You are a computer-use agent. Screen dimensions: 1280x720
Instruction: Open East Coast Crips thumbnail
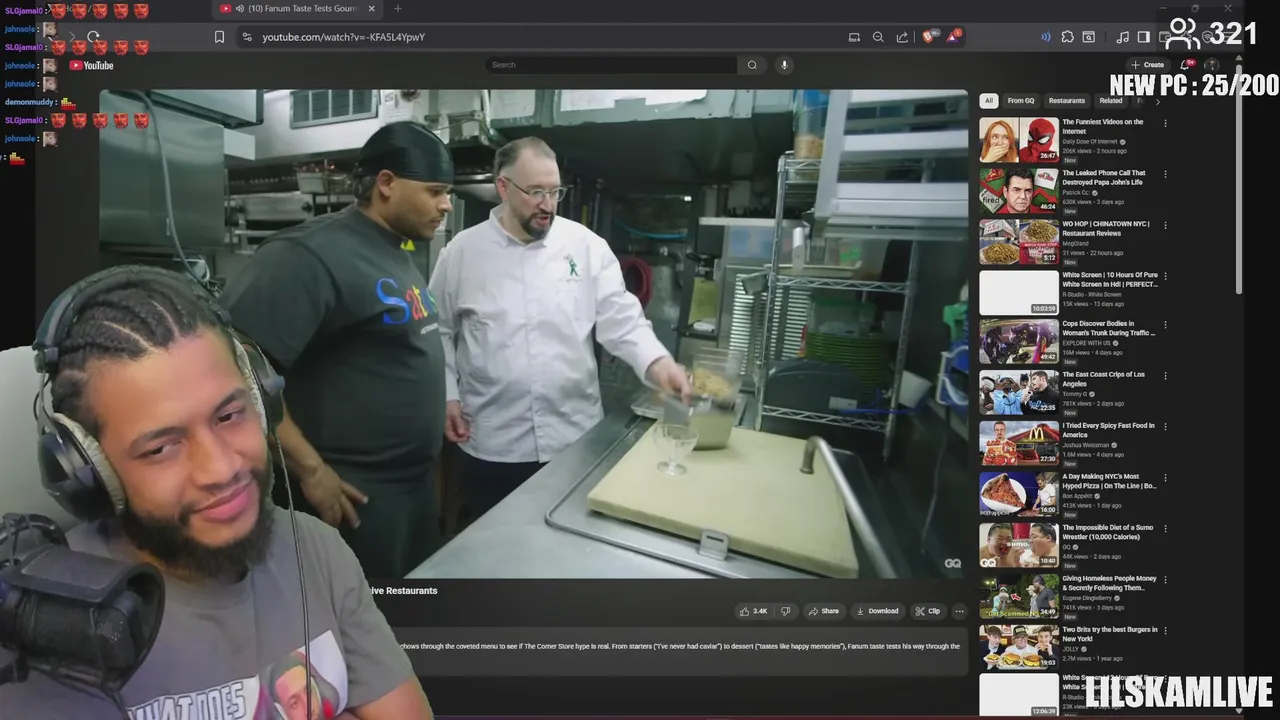tap(1018, 393)
